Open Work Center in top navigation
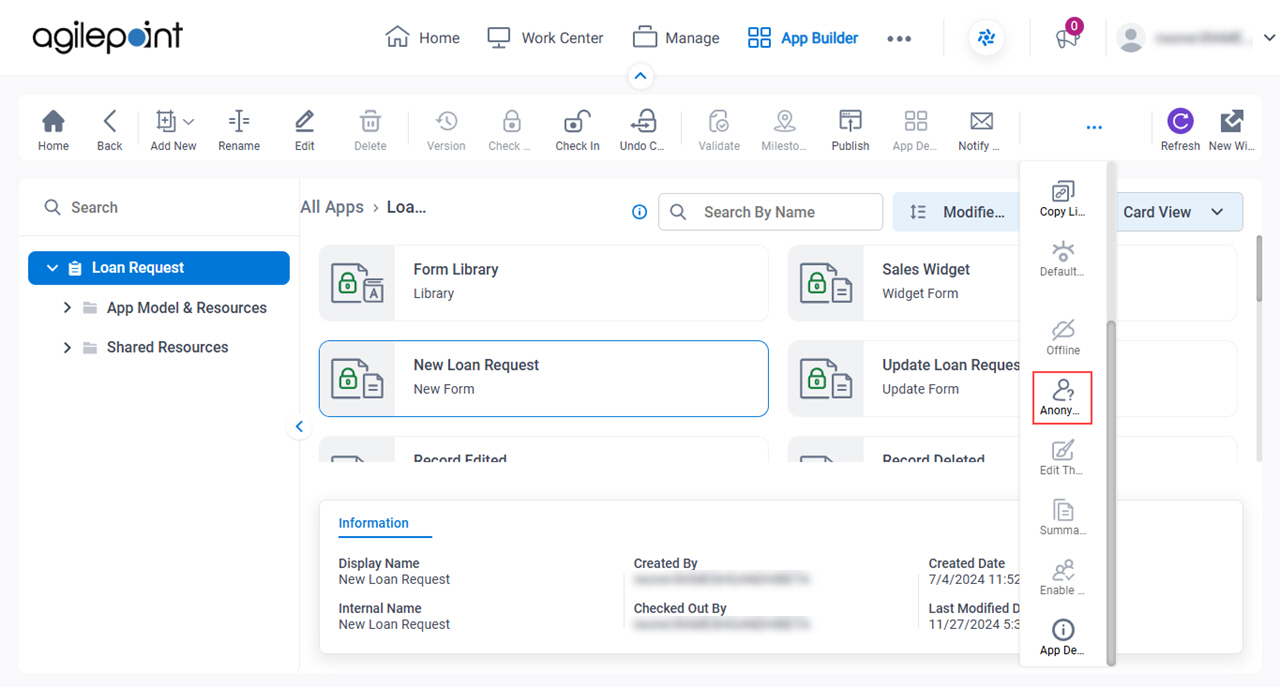 [x=545, y=38]
